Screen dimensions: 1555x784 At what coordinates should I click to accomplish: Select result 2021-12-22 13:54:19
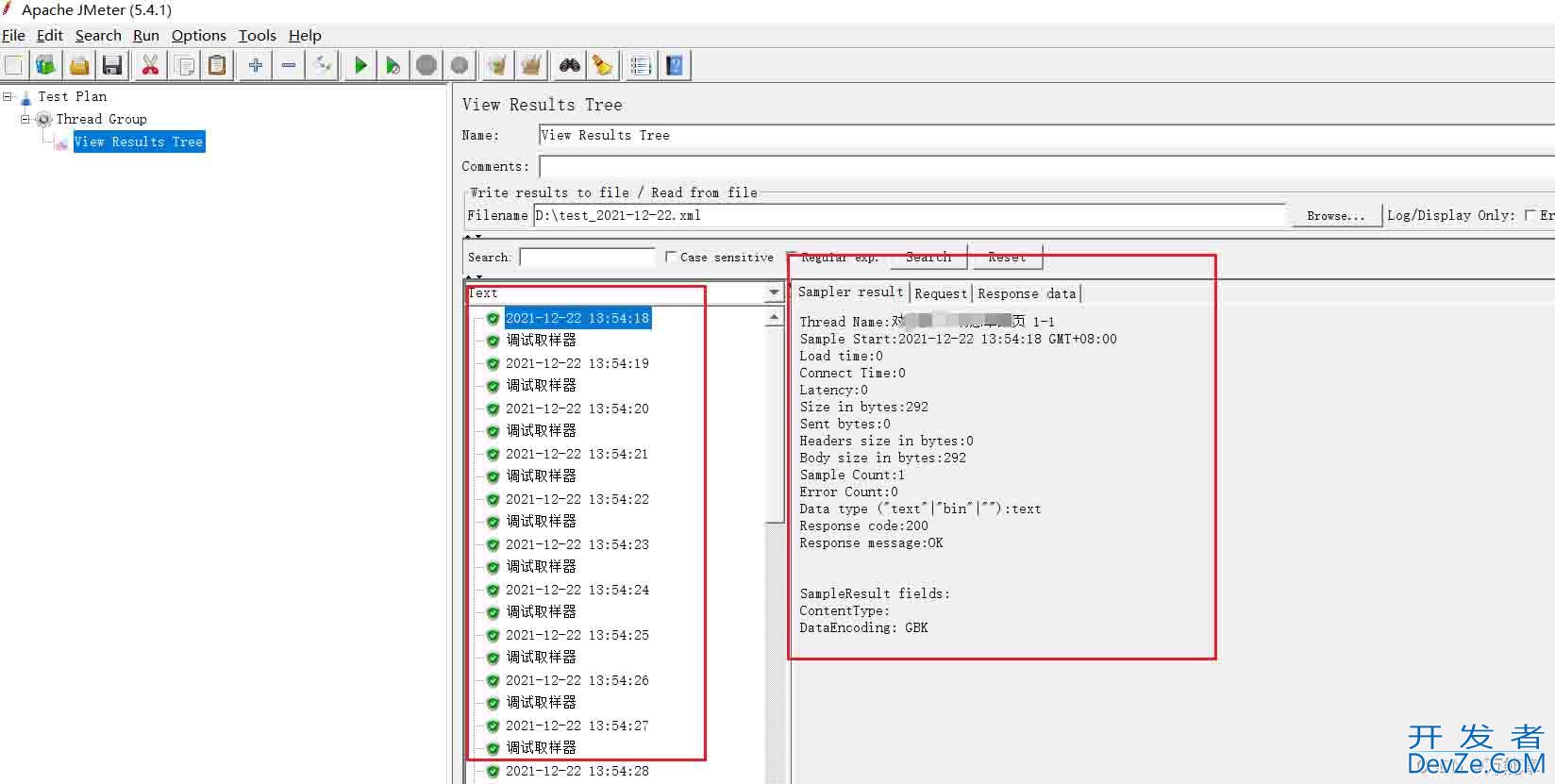coord(577,363)
